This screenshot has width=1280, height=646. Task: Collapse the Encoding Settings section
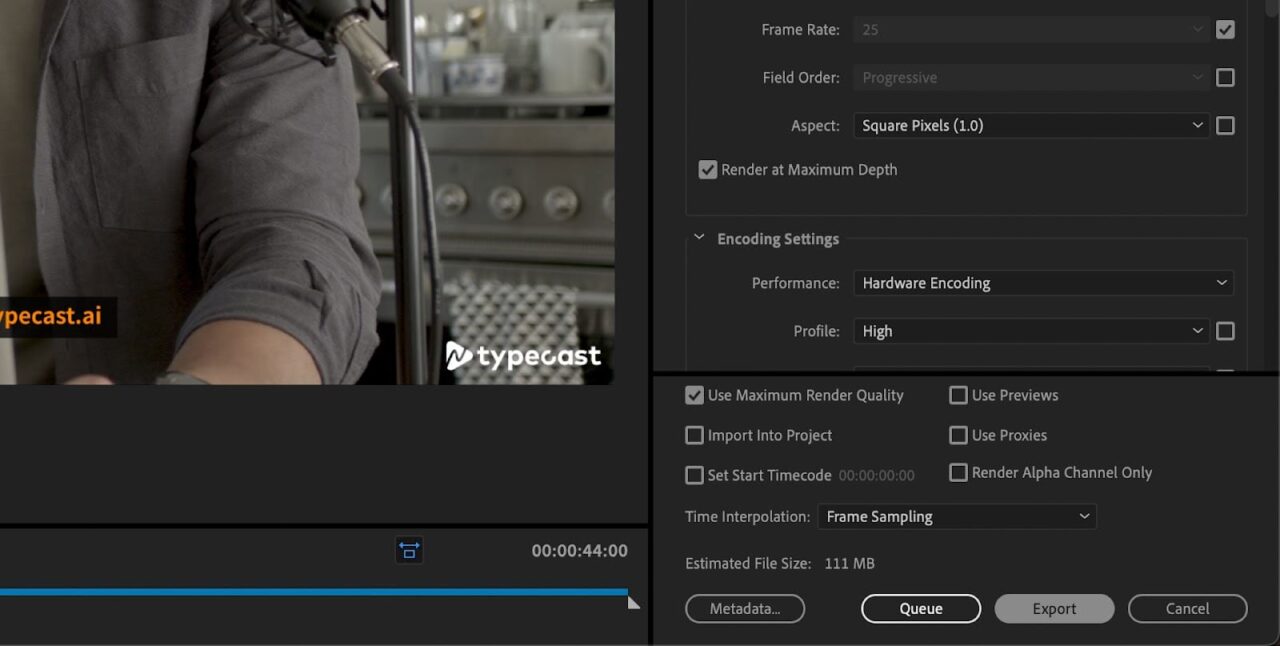[x=698, y=237]
